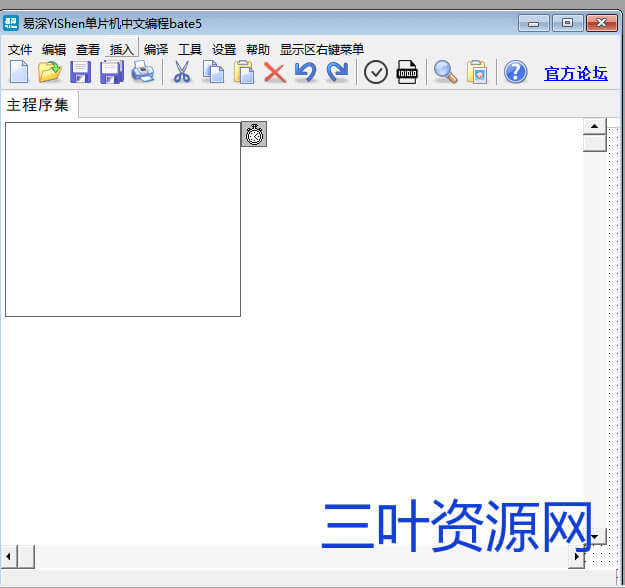Open the 编辑 menu

54,49
